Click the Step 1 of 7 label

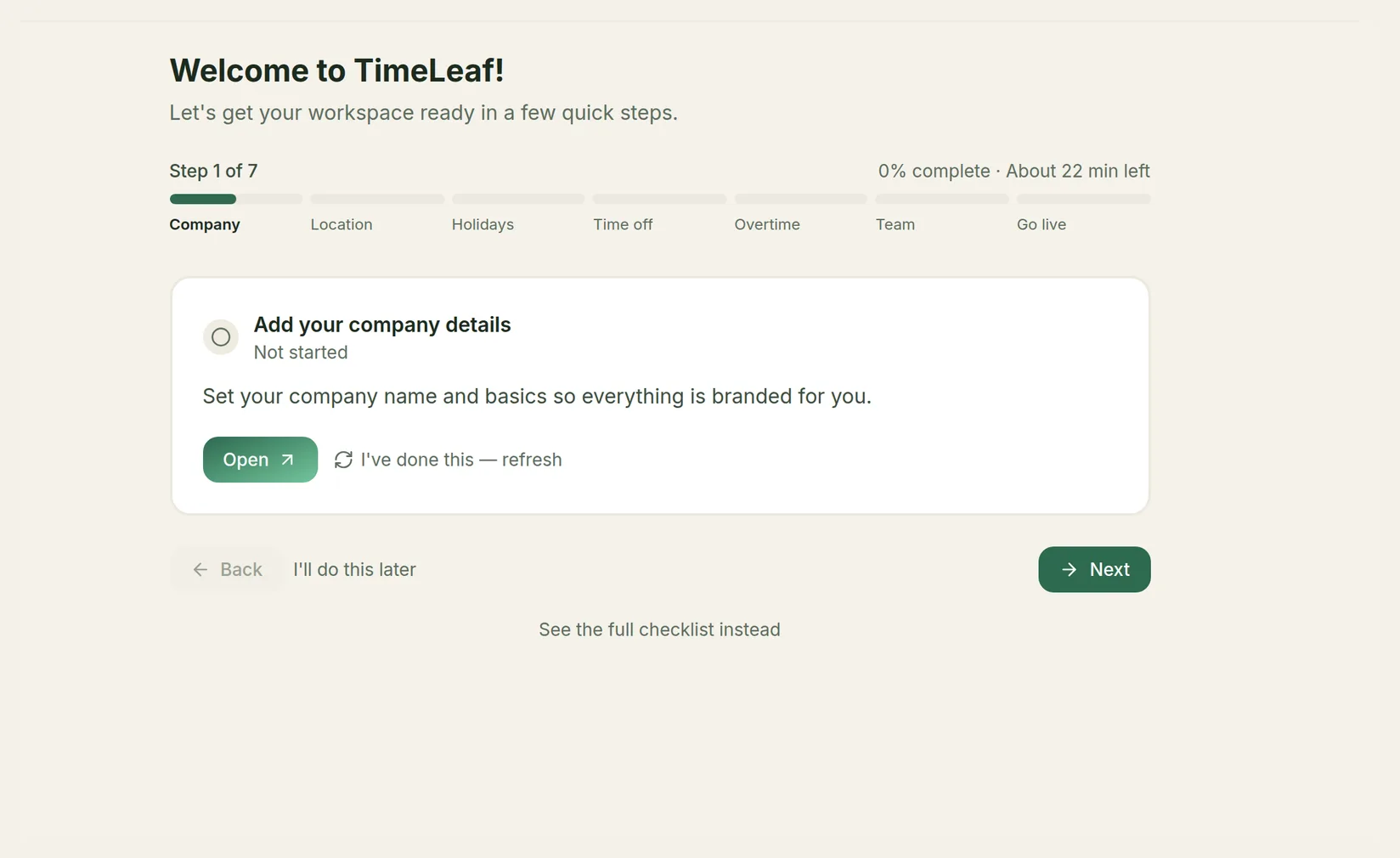(213, 171)
